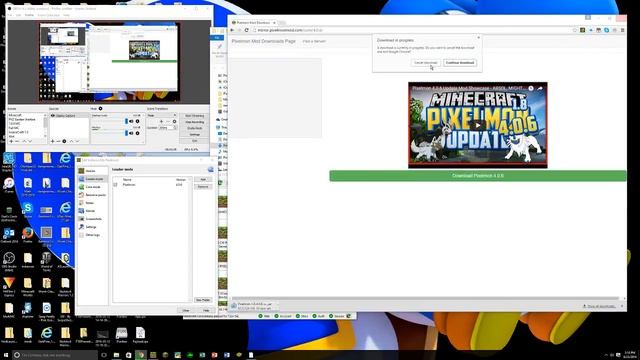Click Start Streaming in OBS
The image size is (640, 360).
pos(194,116)
